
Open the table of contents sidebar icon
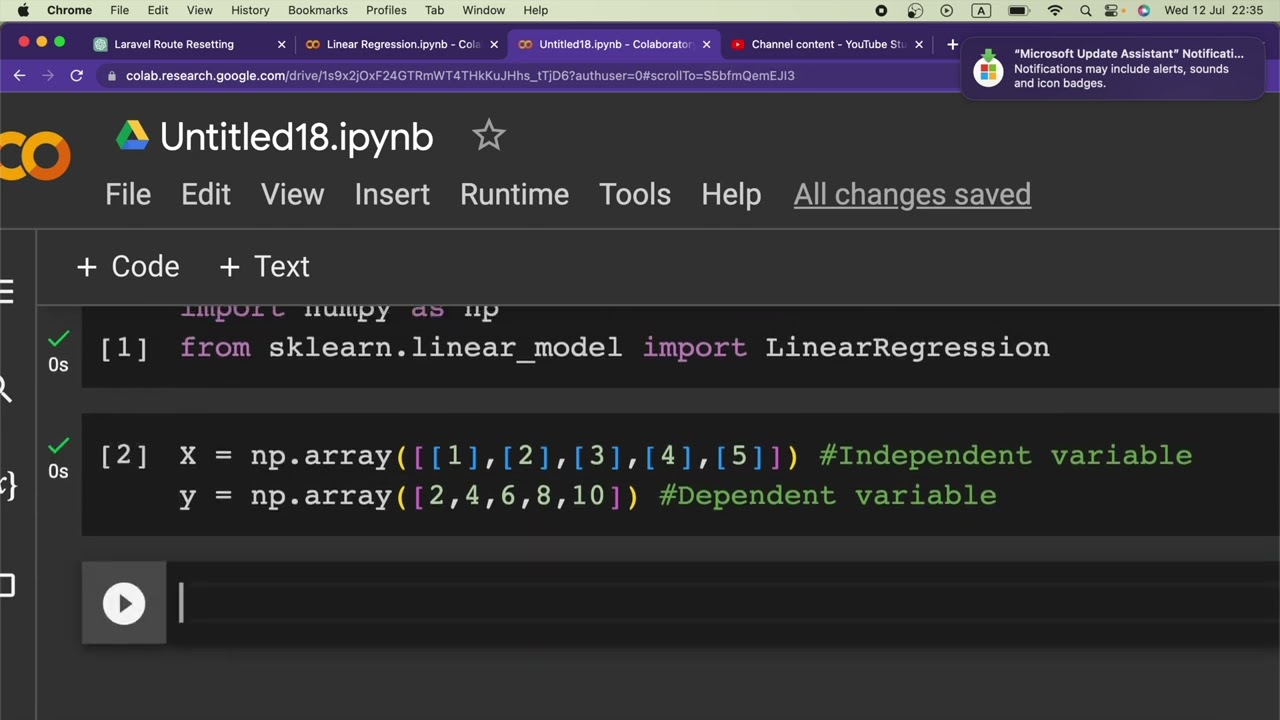coord(6,292)
